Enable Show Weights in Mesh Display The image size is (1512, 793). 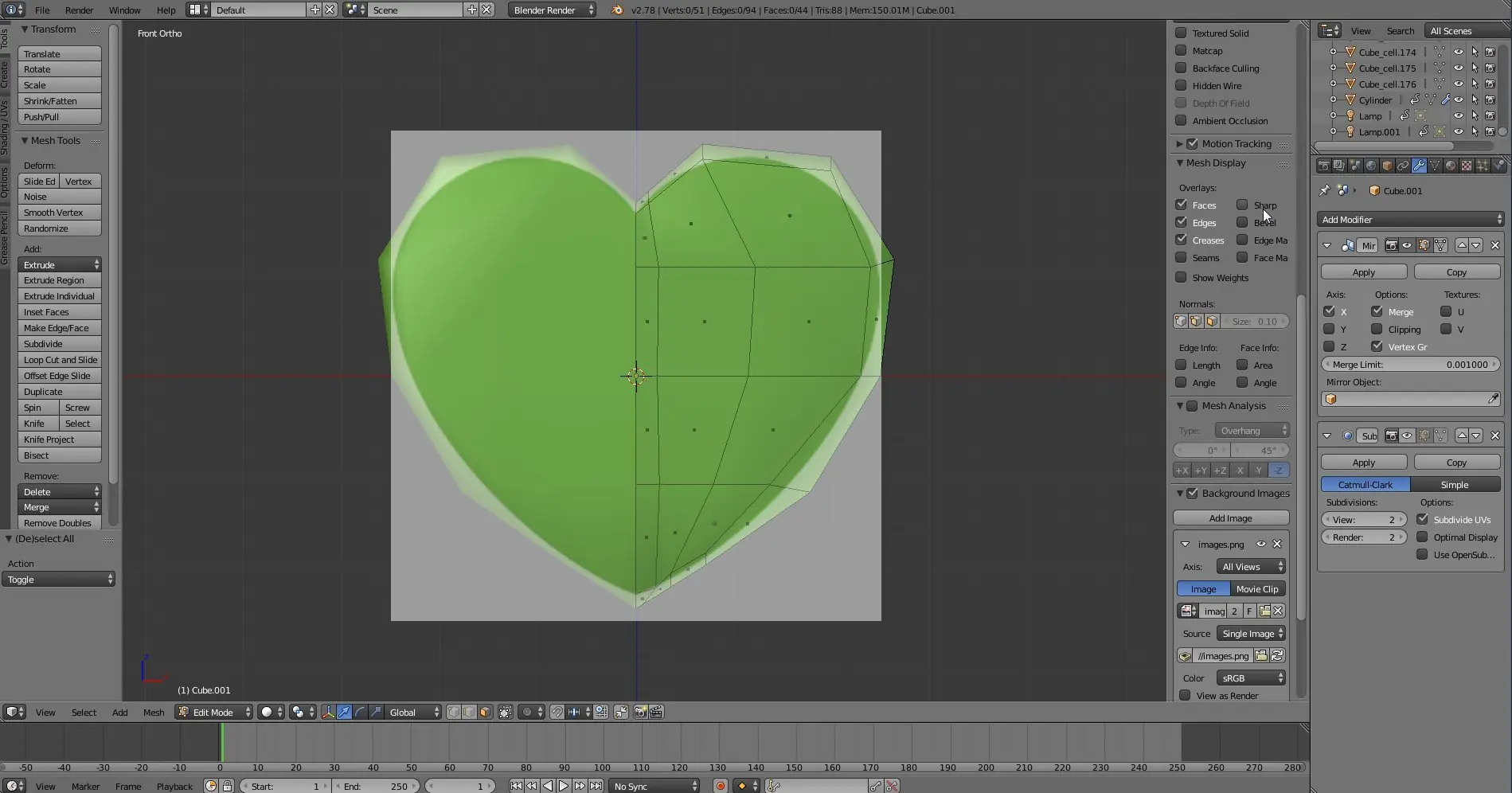coord(1181,277)
